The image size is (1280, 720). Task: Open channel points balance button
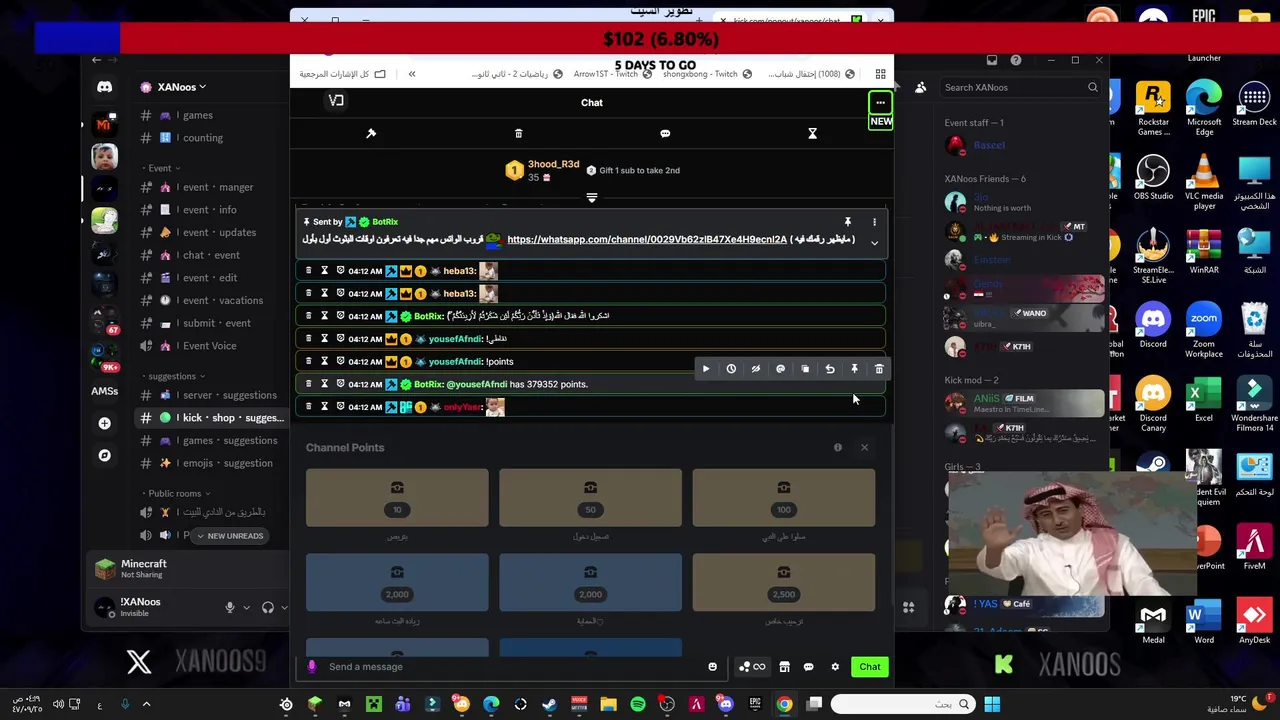(751, 667)
